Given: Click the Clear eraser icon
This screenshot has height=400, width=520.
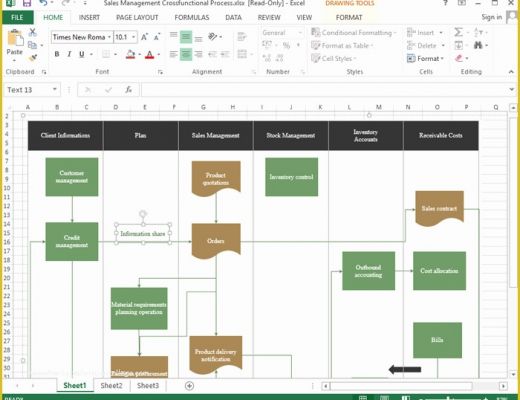Looking at the screenshot, I should coord(459,58).
